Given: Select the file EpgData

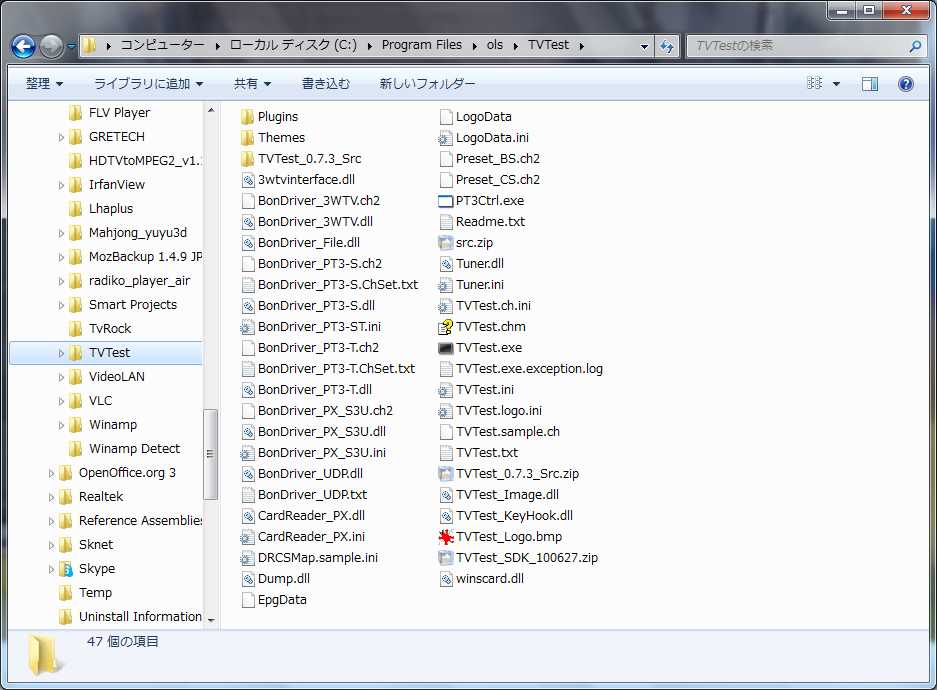Looking at the screenshot, I should (x=282, y=600).
